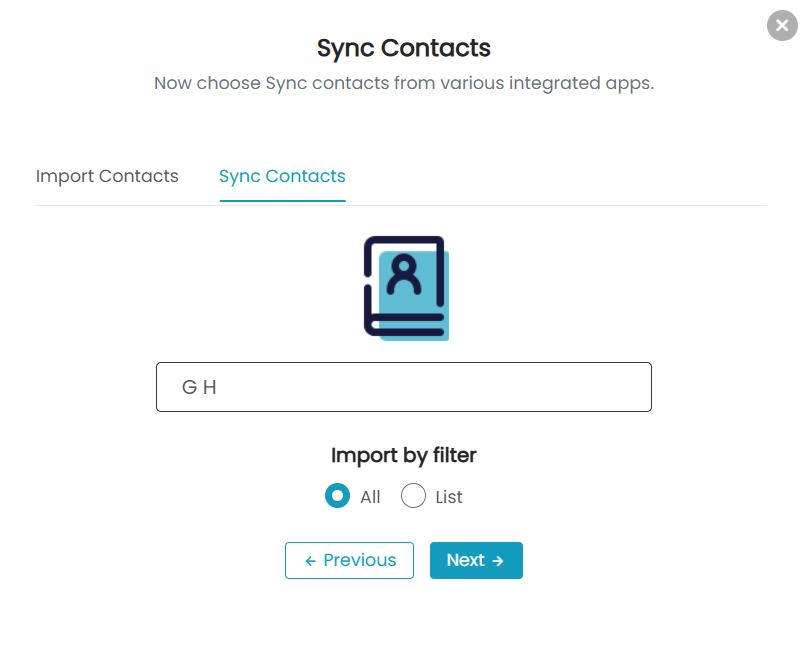Click the 'Now choose Sync contacts' subtitle
The width and height of the screenshot is (805, 655).
(404, 83)
